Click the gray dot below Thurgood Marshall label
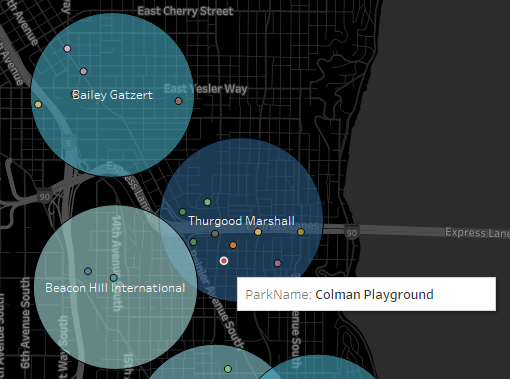This screenshot has width=510, height=379. point(215,234)
